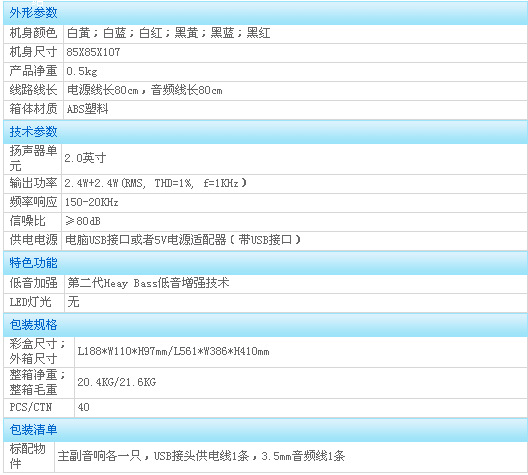Click the value 20.4KG/21.6KG
Viewport: 528px width, 475px height.
[117, 382]
